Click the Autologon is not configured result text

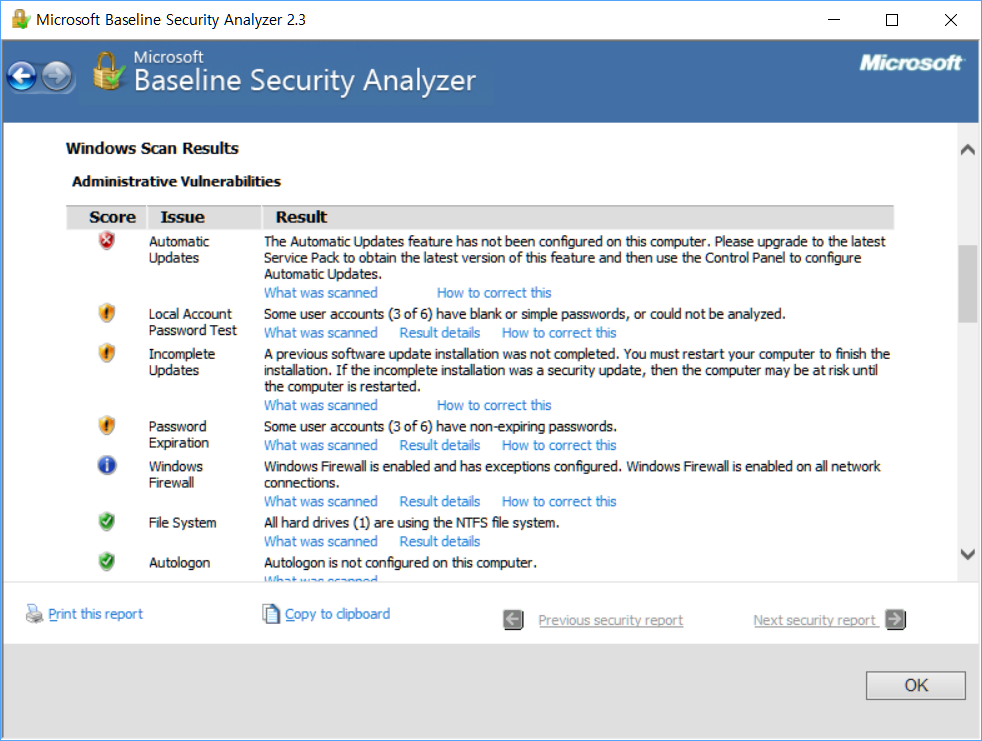[400, 562]
